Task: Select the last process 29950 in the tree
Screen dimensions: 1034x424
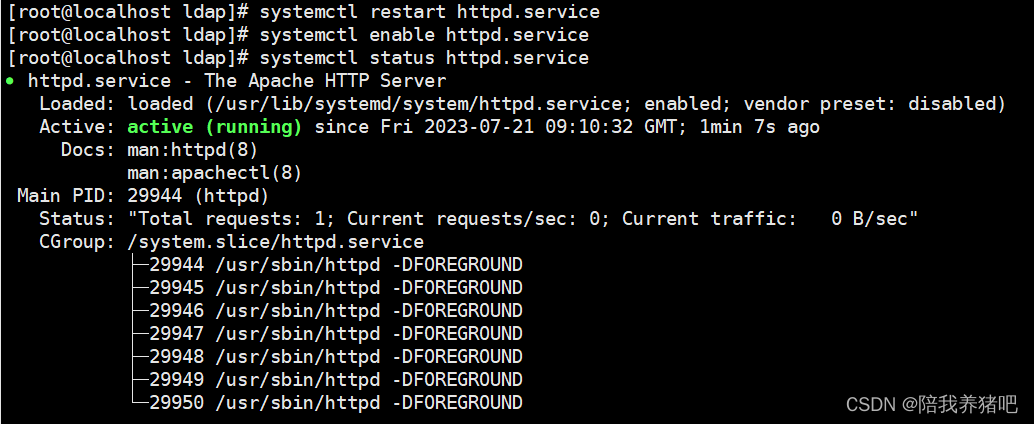Action: pyautogui.click(x=336, y=402)
